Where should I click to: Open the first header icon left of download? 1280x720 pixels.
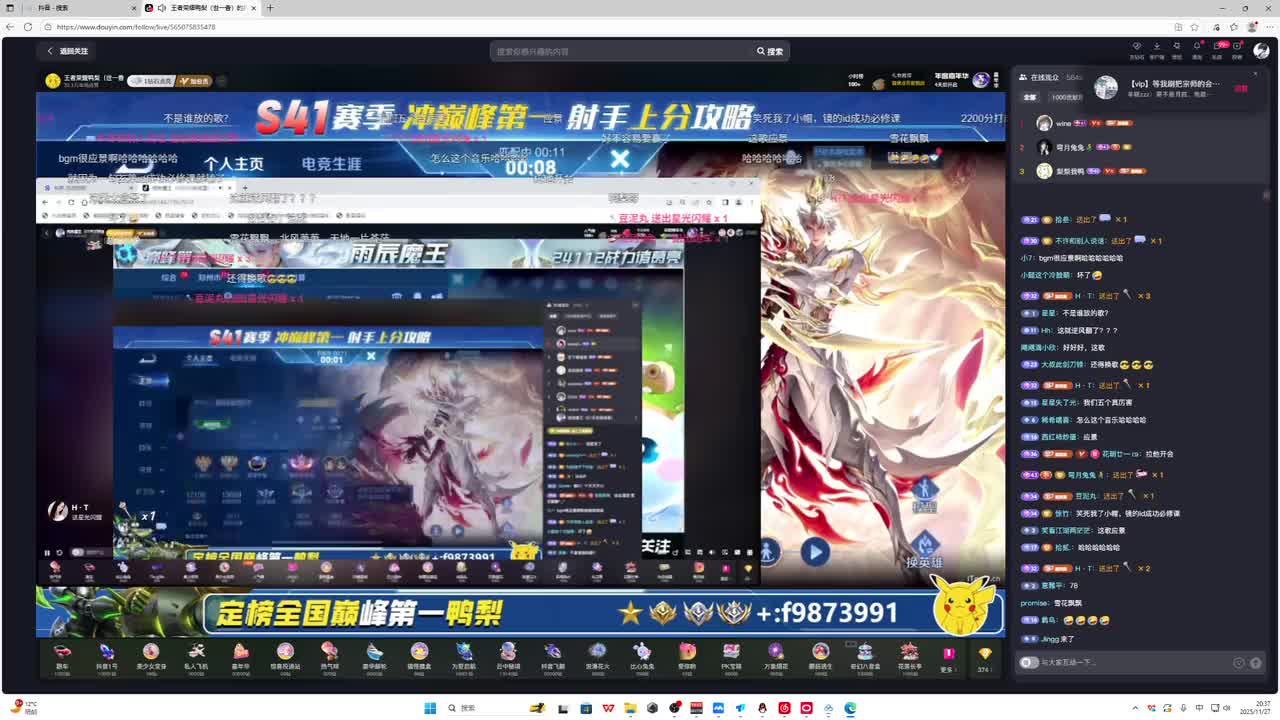tap(1137, 46)
